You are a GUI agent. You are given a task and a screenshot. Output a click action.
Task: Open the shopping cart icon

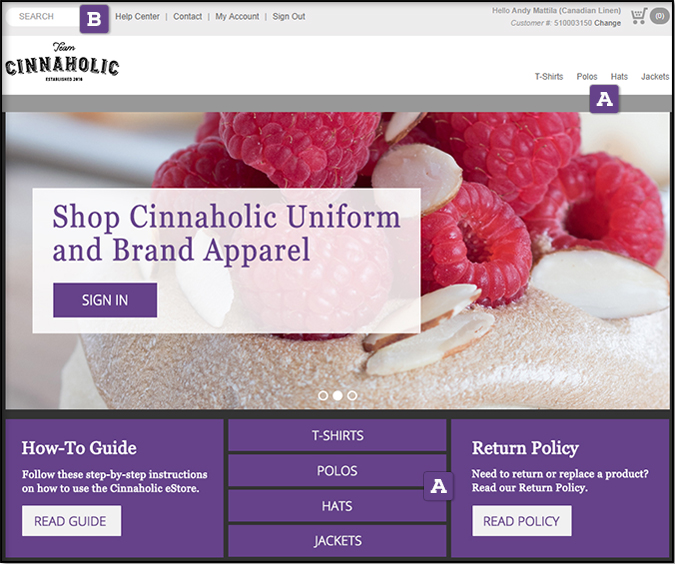point(638,17)
